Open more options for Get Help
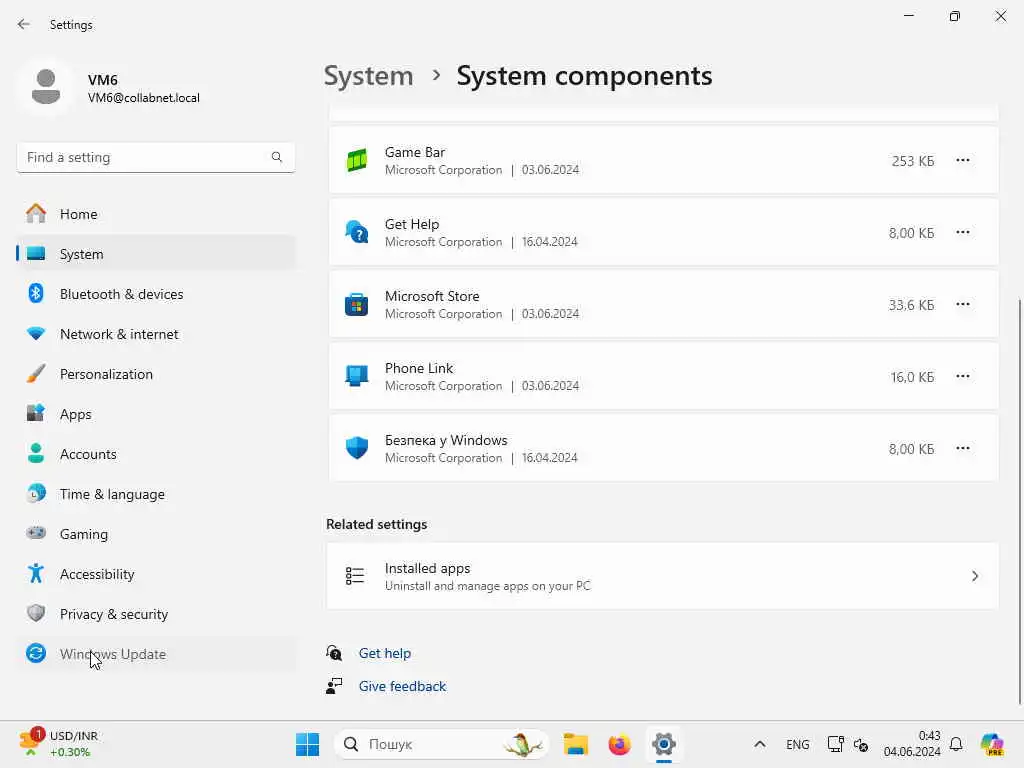The height and width of the screenshot is (768, 1024). coord(963,232)
